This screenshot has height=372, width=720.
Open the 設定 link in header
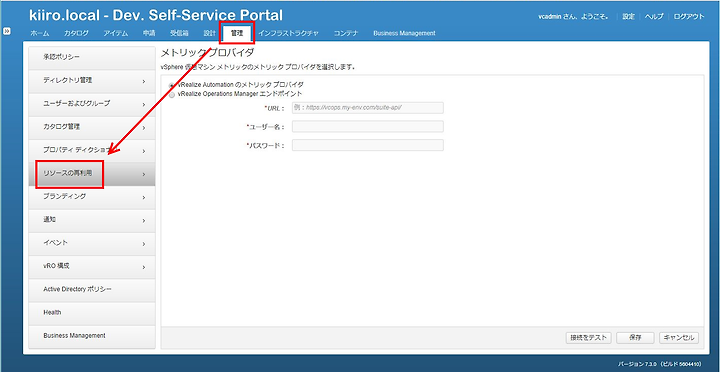tap(628, 17)
